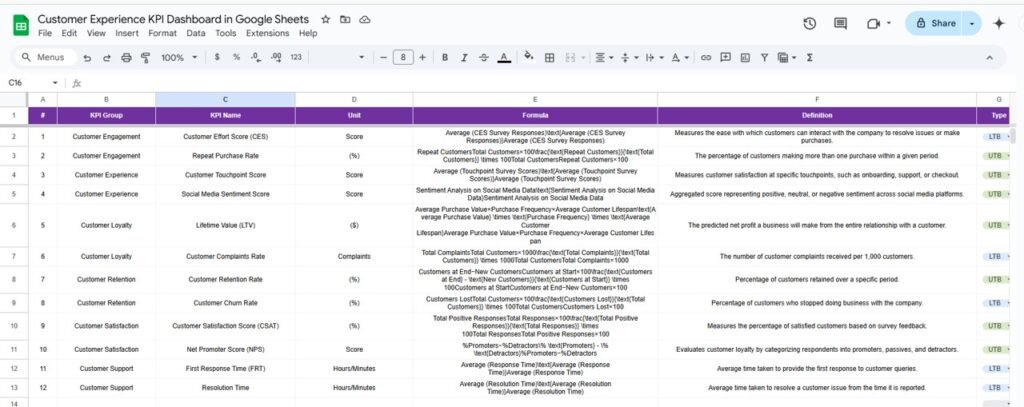Select the Net Promoter Score (NPS) cell
This screenshot has width=1024, height=407.
tap(225, 350)
